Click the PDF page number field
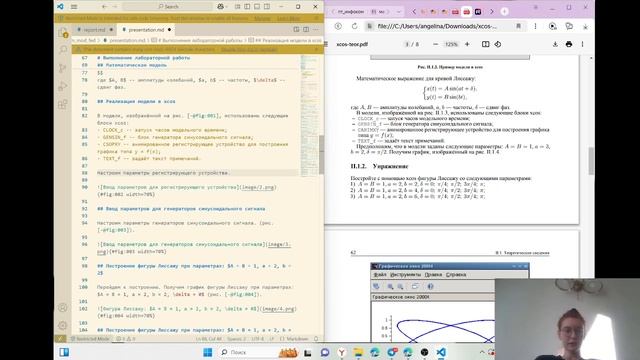The width and height of the screenshot is (640, 360). click(407, 44)
